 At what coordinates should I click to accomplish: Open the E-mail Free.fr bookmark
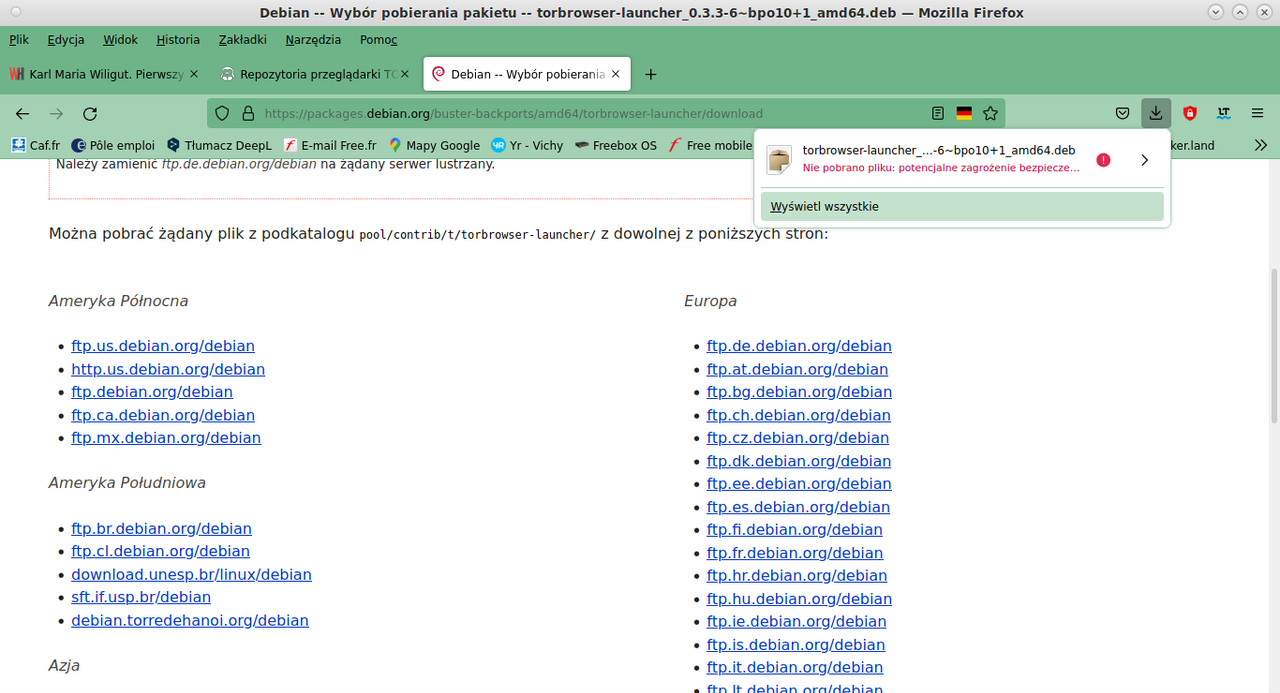(330, 145)
